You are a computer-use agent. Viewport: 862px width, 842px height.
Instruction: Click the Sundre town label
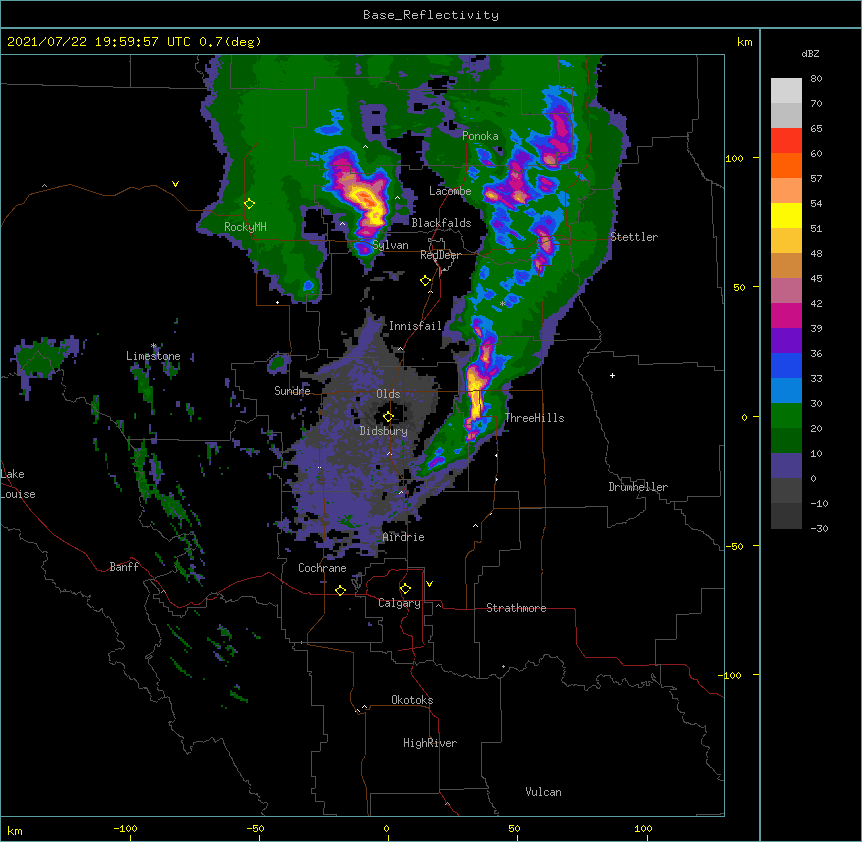(x=292, y=391)
